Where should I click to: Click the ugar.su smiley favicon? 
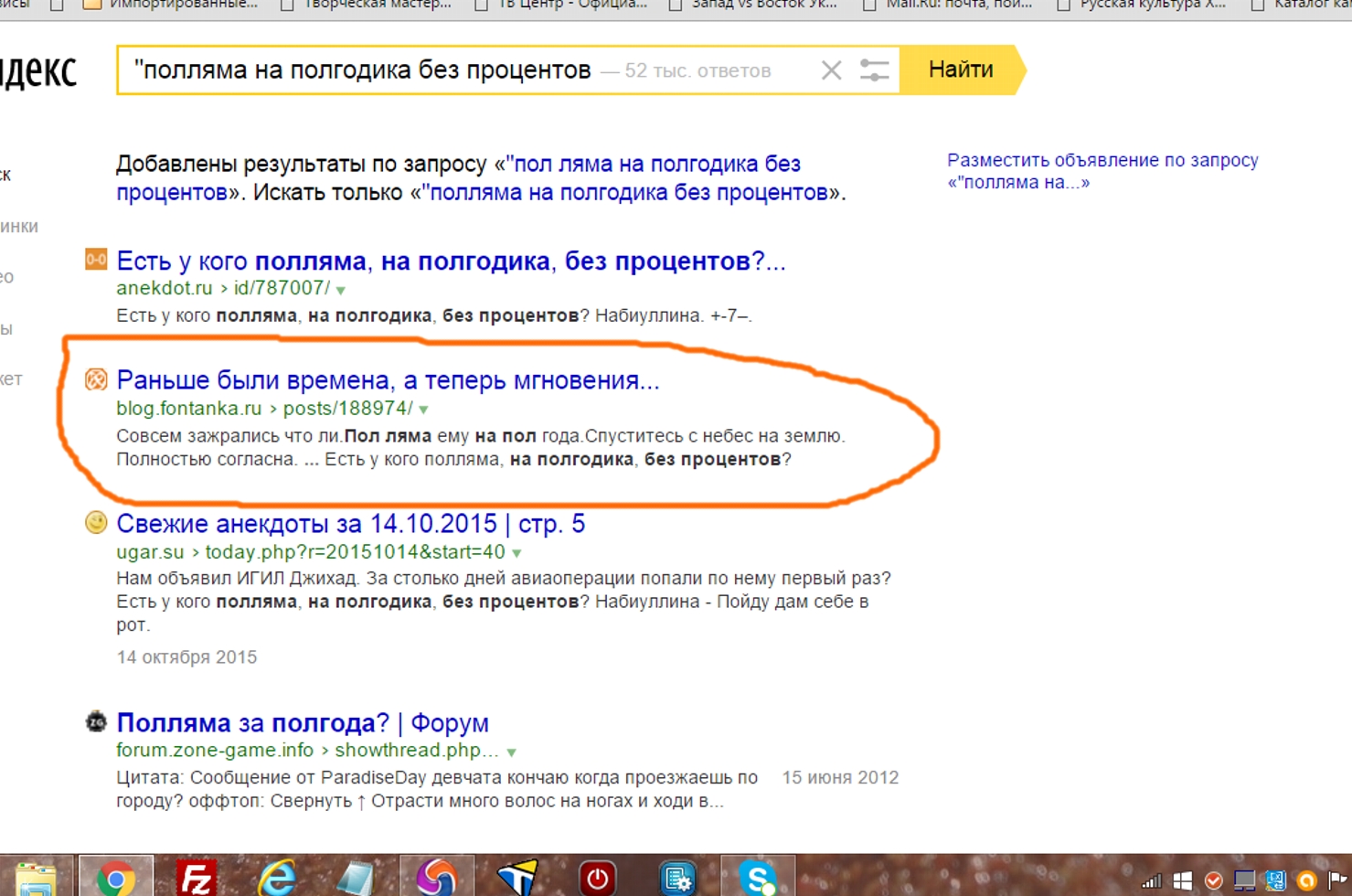(96, 522)
